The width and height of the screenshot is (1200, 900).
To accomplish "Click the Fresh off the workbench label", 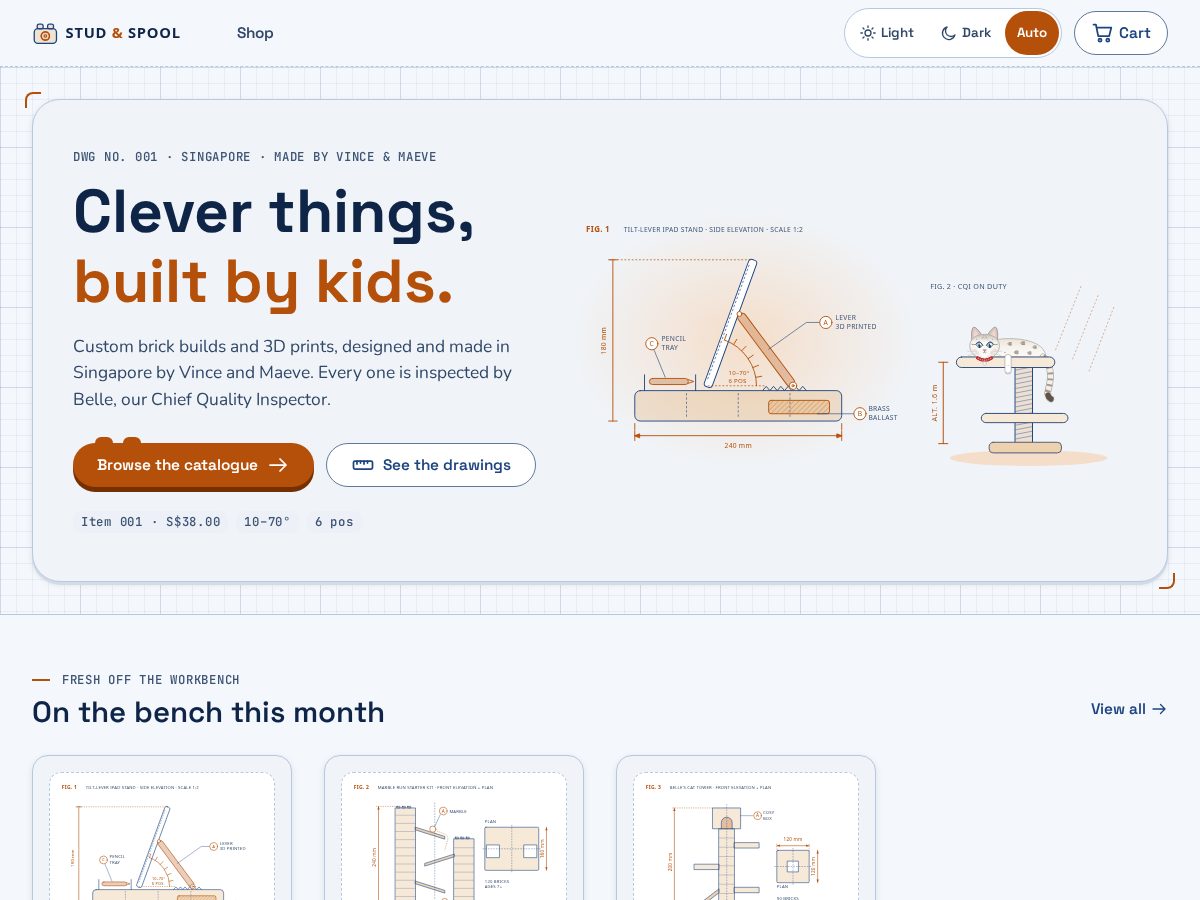I will [x=151, y=680].
